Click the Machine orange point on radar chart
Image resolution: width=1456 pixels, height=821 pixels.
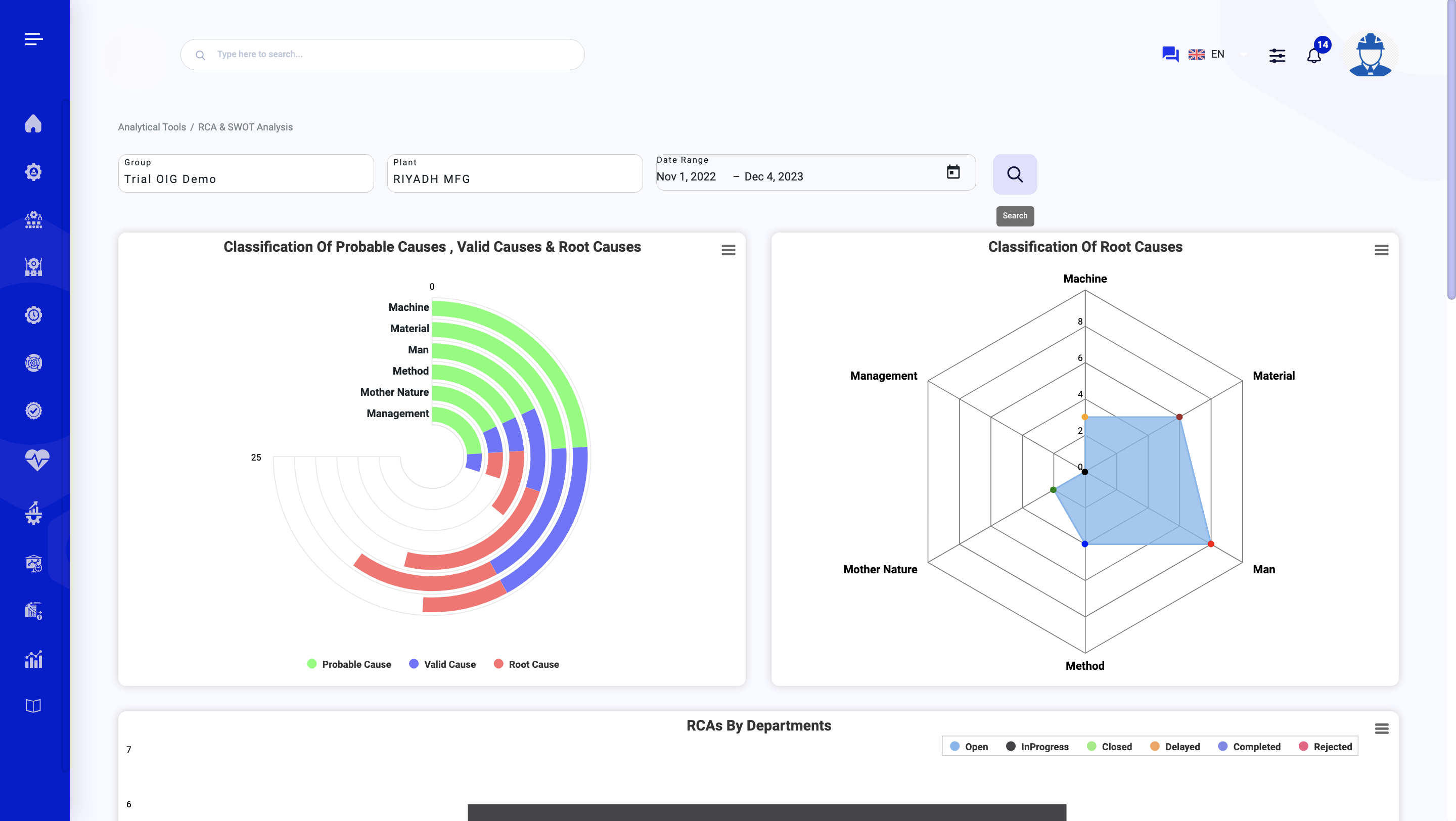1084,417
